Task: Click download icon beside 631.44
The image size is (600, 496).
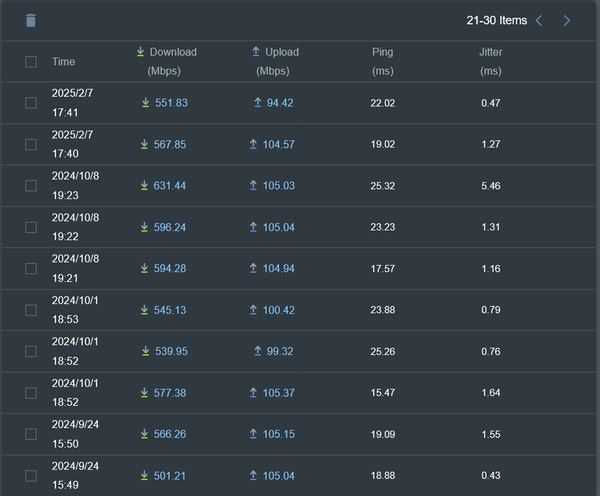Action: pyautogui.click(x=144, y=186)
